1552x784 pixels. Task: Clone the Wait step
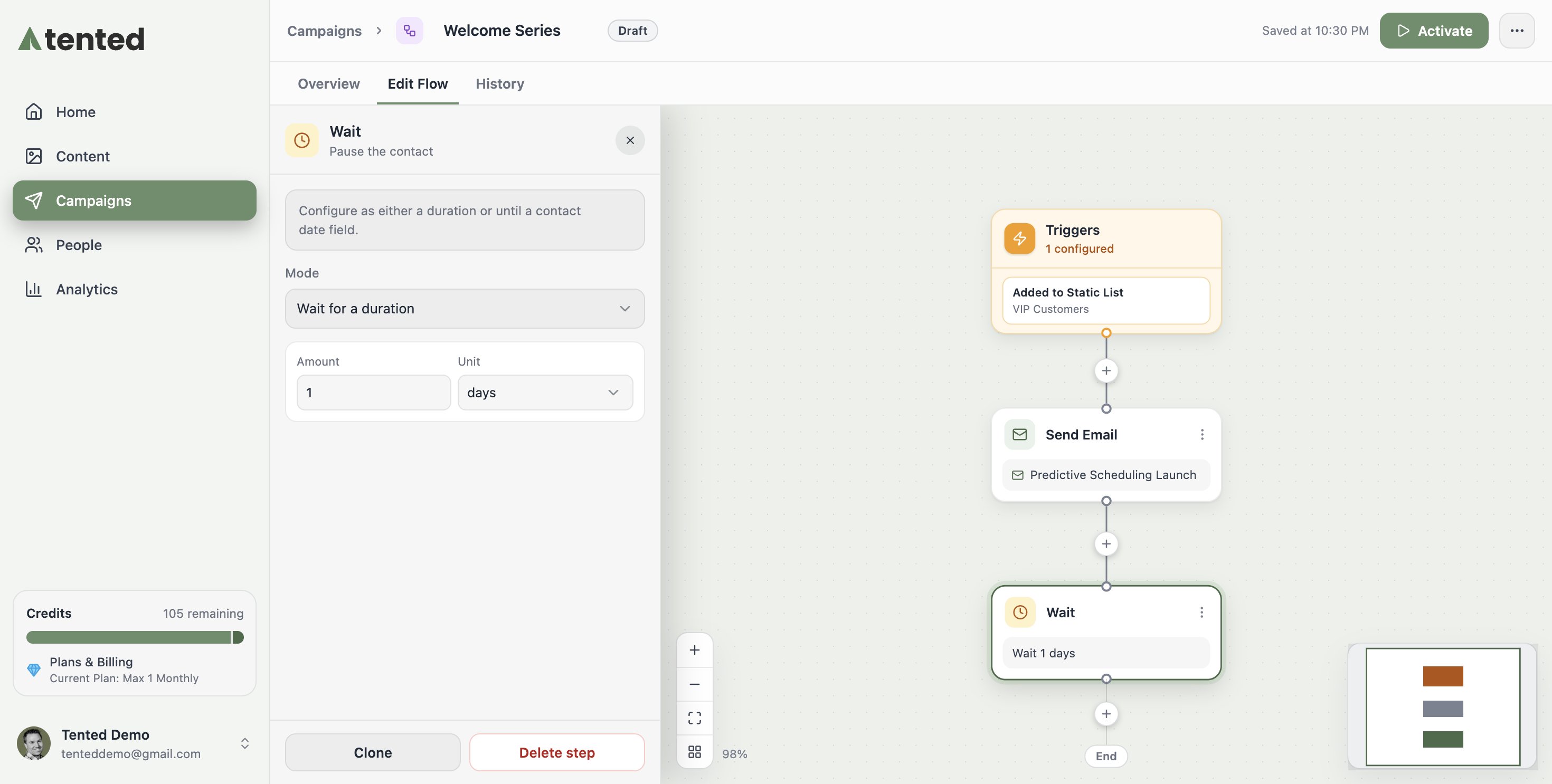pos(372,753)
